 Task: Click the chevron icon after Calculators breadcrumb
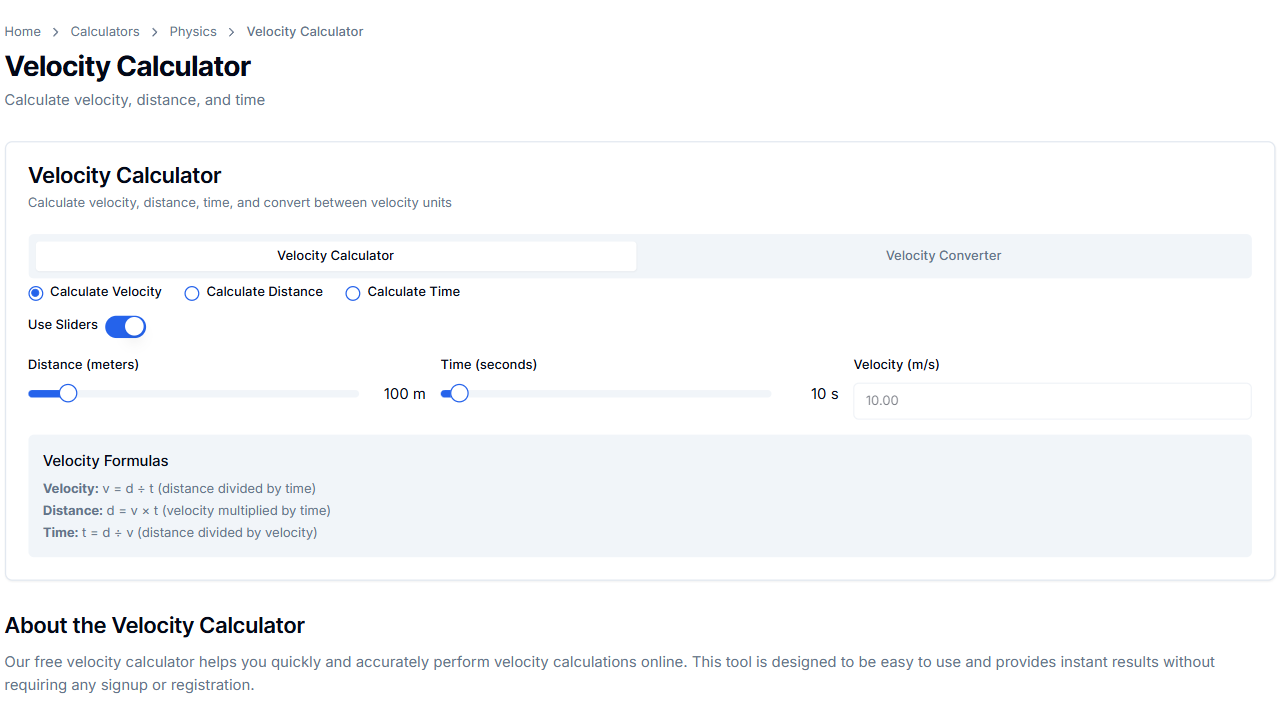point(155,32)
